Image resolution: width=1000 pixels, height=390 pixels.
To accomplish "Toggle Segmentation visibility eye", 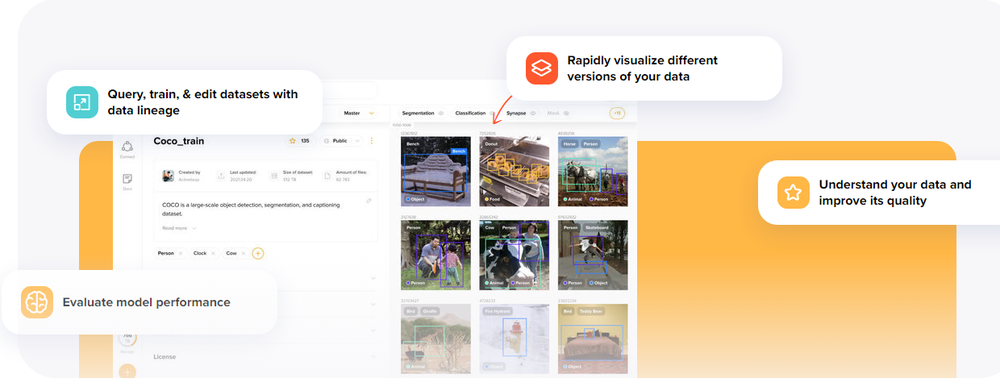I will pyautogui.click(x=440, y=113).
